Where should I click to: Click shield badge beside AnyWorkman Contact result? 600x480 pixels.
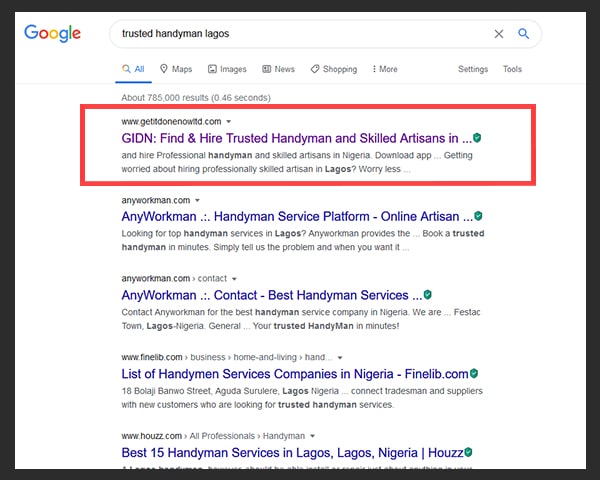point(428,294)
